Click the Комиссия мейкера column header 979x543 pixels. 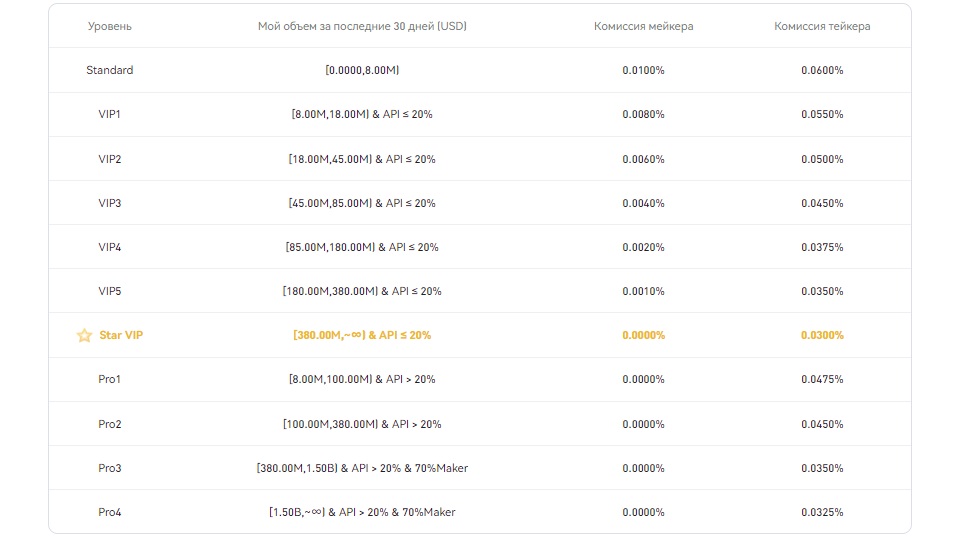643,27
